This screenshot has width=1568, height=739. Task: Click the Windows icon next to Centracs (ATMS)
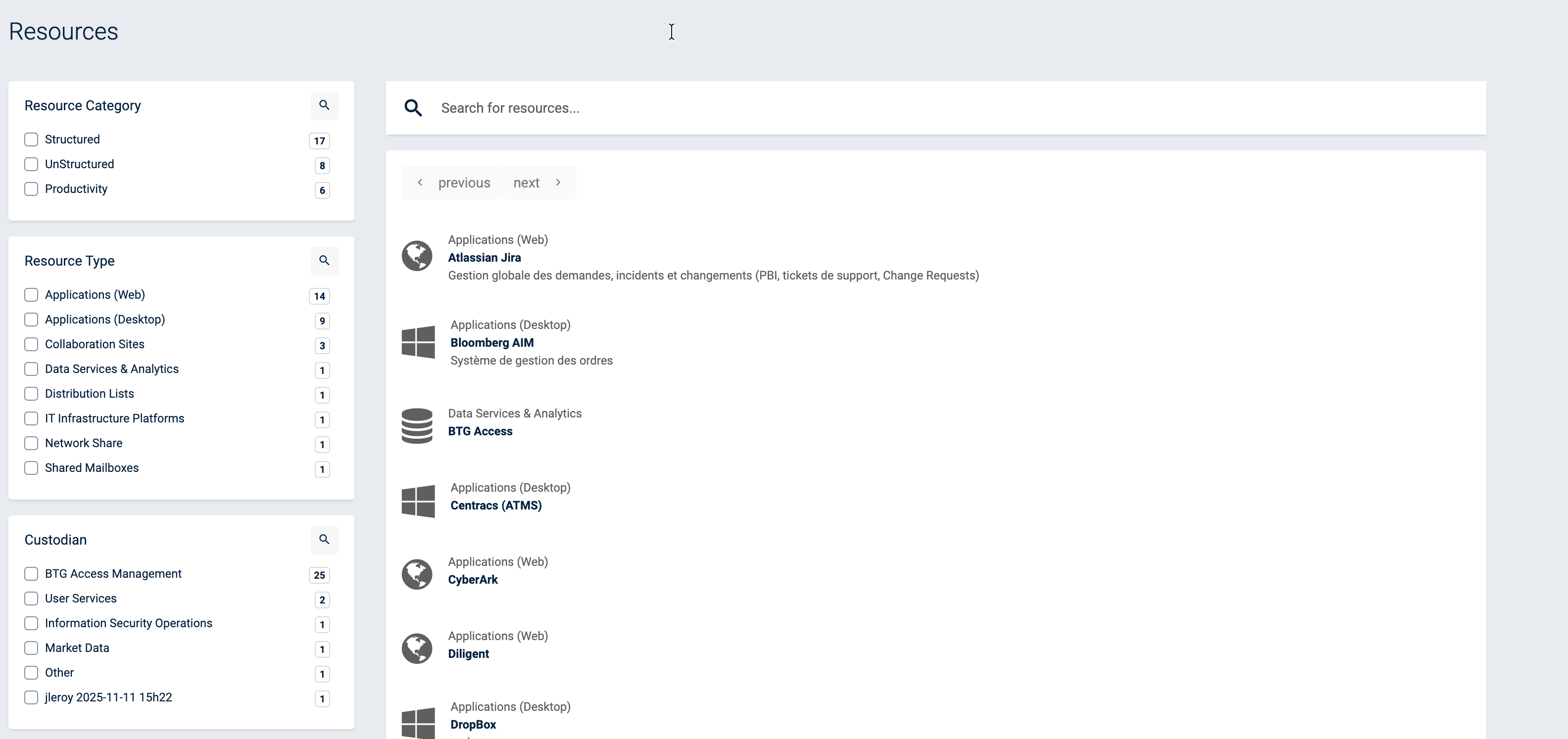point(418,501)
